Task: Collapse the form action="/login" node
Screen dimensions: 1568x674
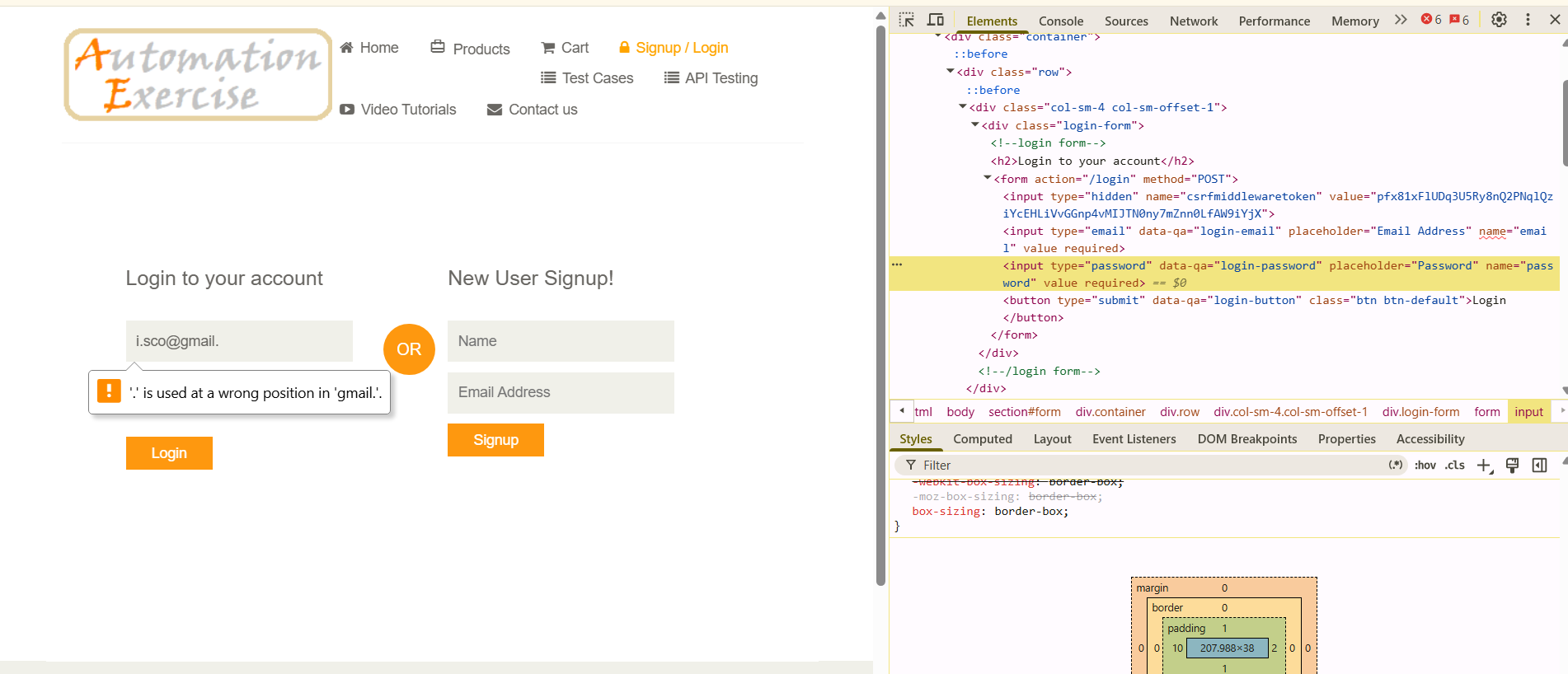Action: (x=988, y=179)
